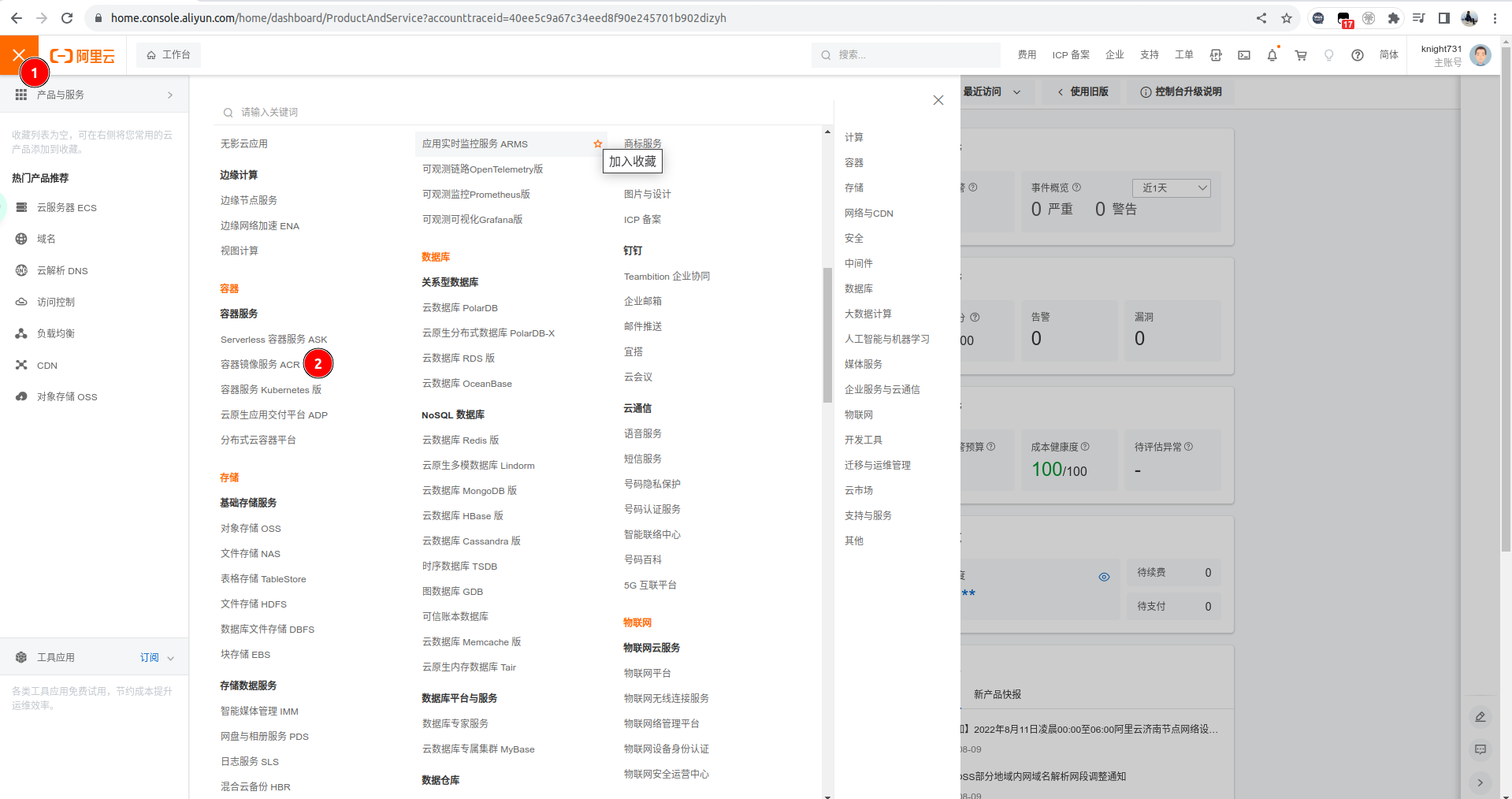Close the product panel X
Screen dimensions: 1512x799
[938, 100]
